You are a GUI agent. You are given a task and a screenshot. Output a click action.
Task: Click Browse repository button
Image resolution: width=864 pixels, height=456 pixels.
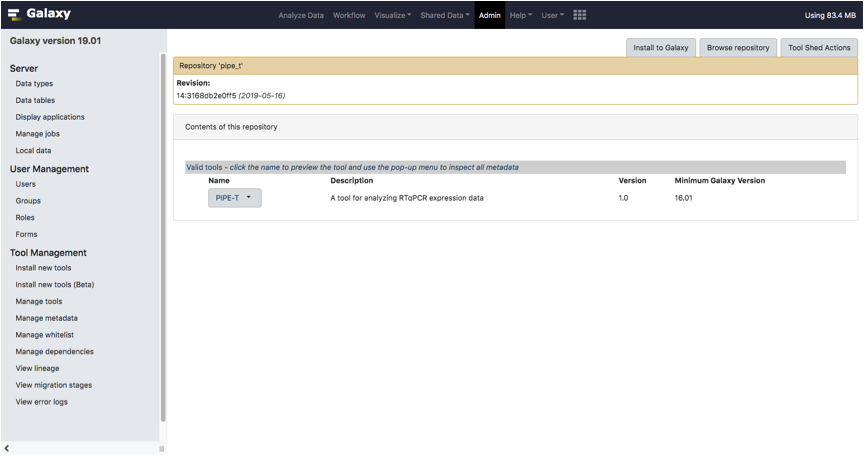(x=738, y=48)
